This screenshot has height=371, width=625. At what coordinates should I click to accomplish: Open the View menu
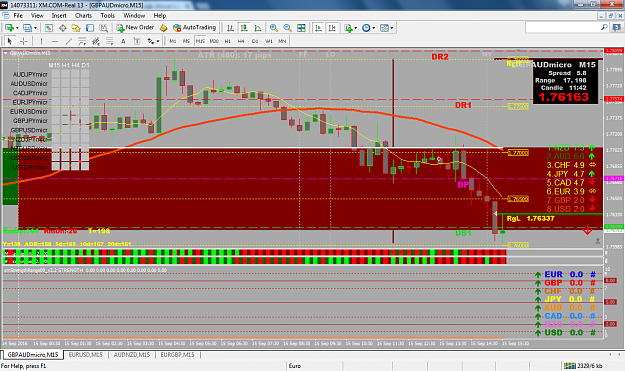37,16
